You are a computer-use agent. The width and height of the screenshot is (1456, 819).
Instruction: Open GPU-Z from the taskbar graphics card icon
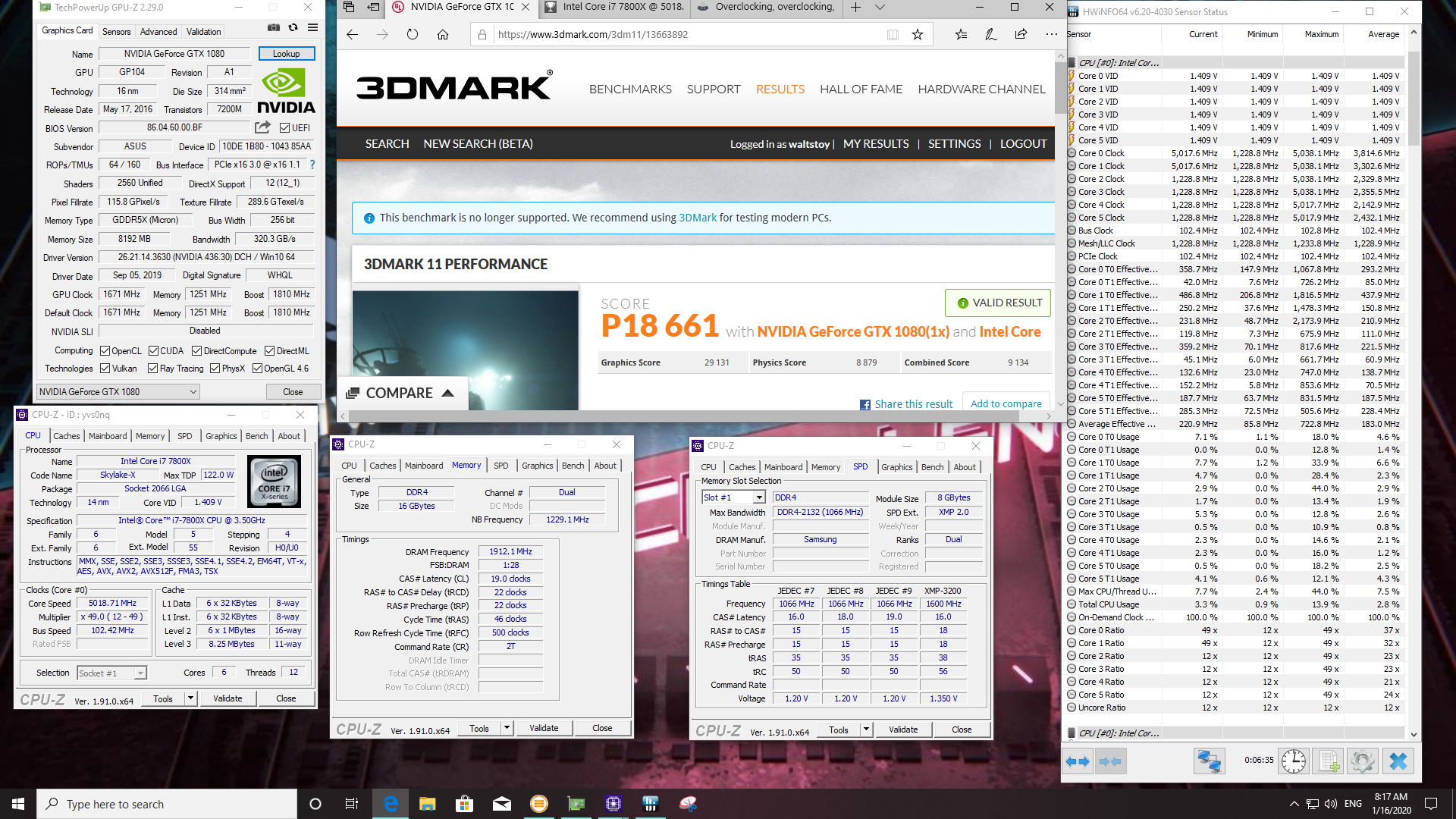(x=576, y=804)
